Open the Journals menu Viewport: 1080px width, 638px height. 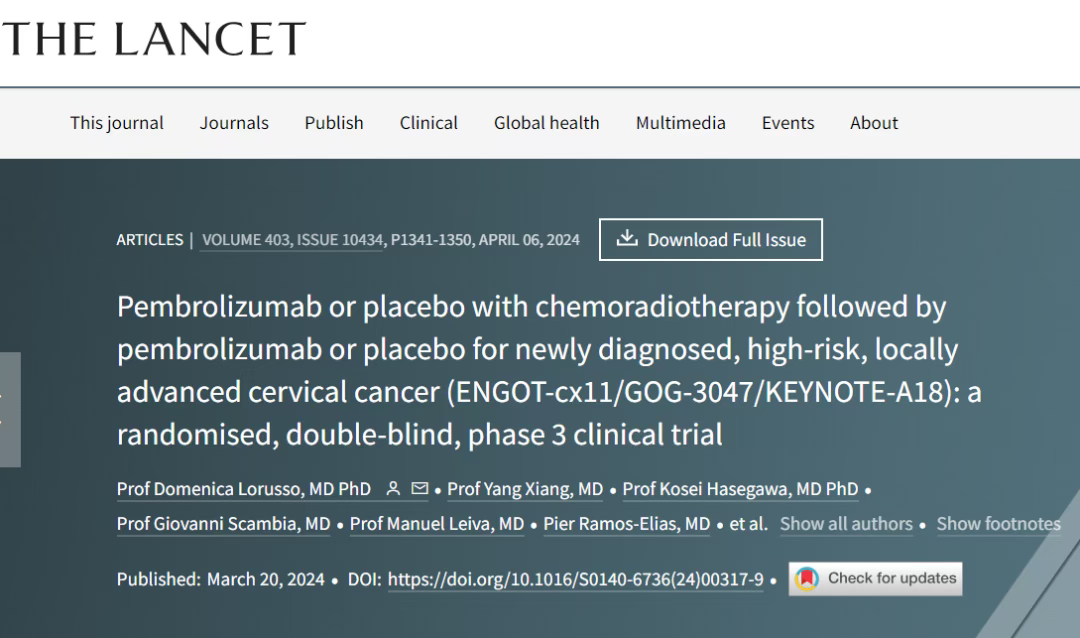(234, 123)
